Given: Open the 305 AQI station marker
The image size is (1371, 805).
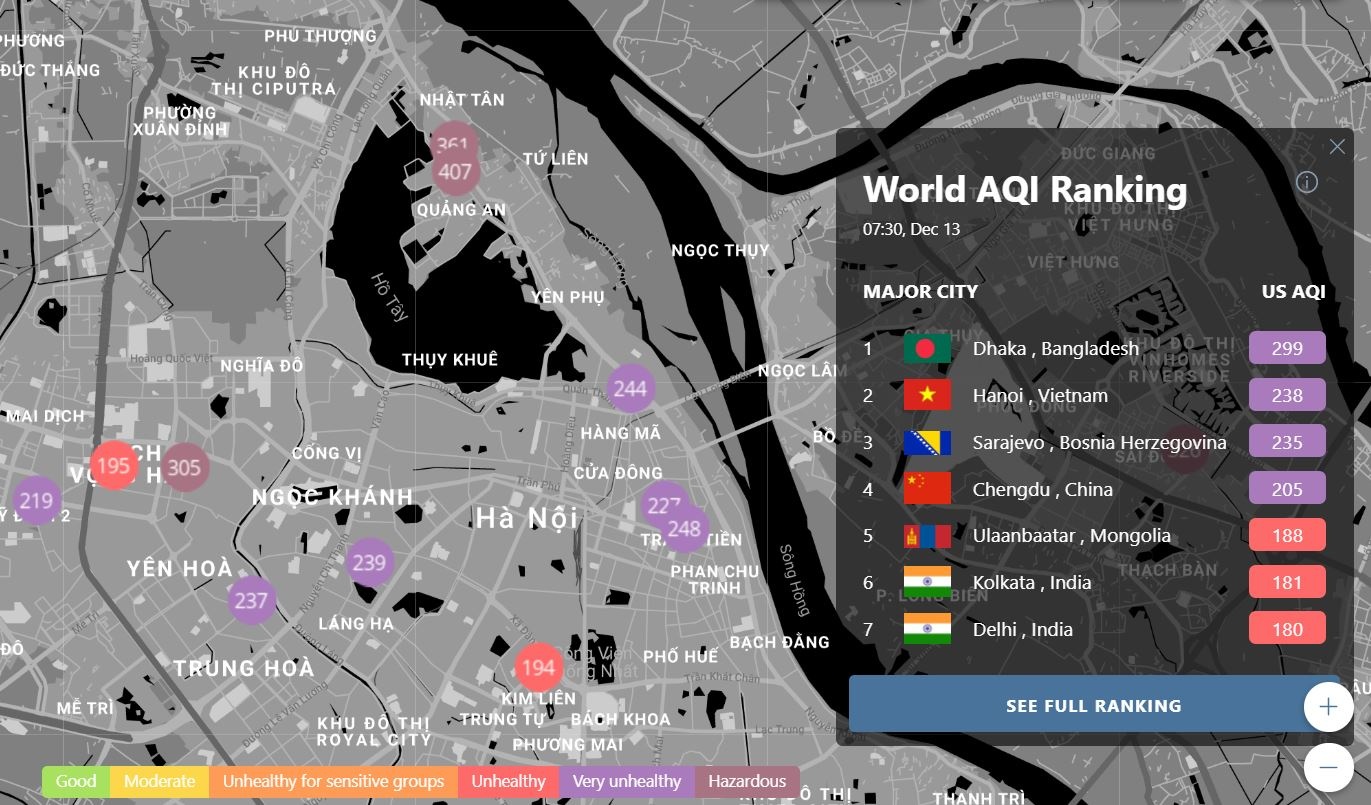Looking at the screenshot, I should (184, 467).
